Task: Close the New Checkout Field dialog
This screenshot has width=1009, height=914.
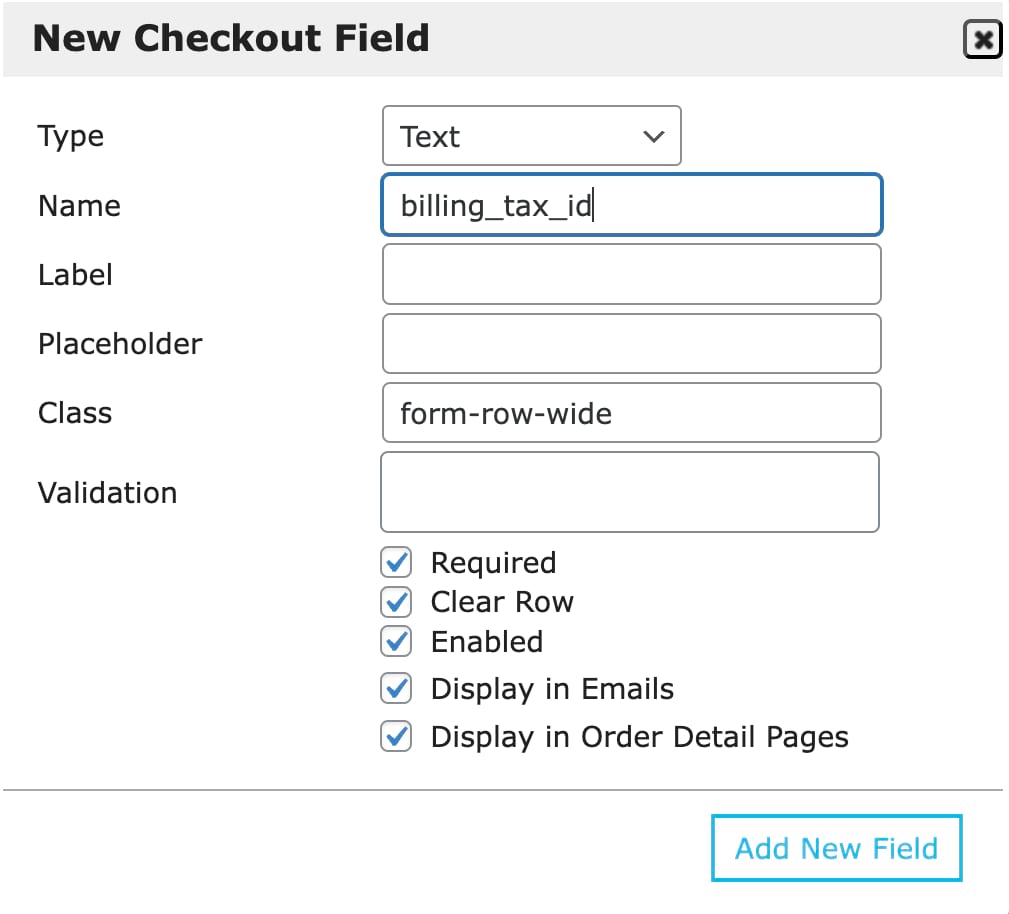Action: (983, 38)
